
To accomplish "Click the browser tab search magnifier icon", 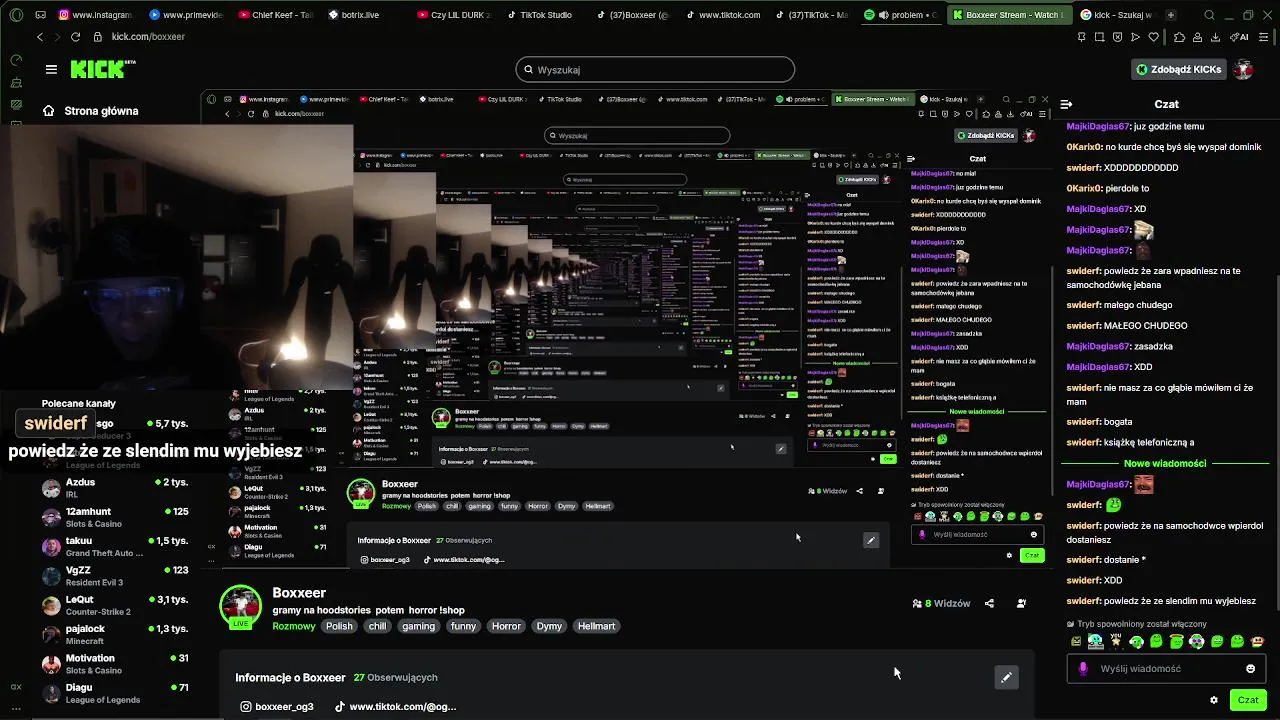I will [x=1209, y=15].
